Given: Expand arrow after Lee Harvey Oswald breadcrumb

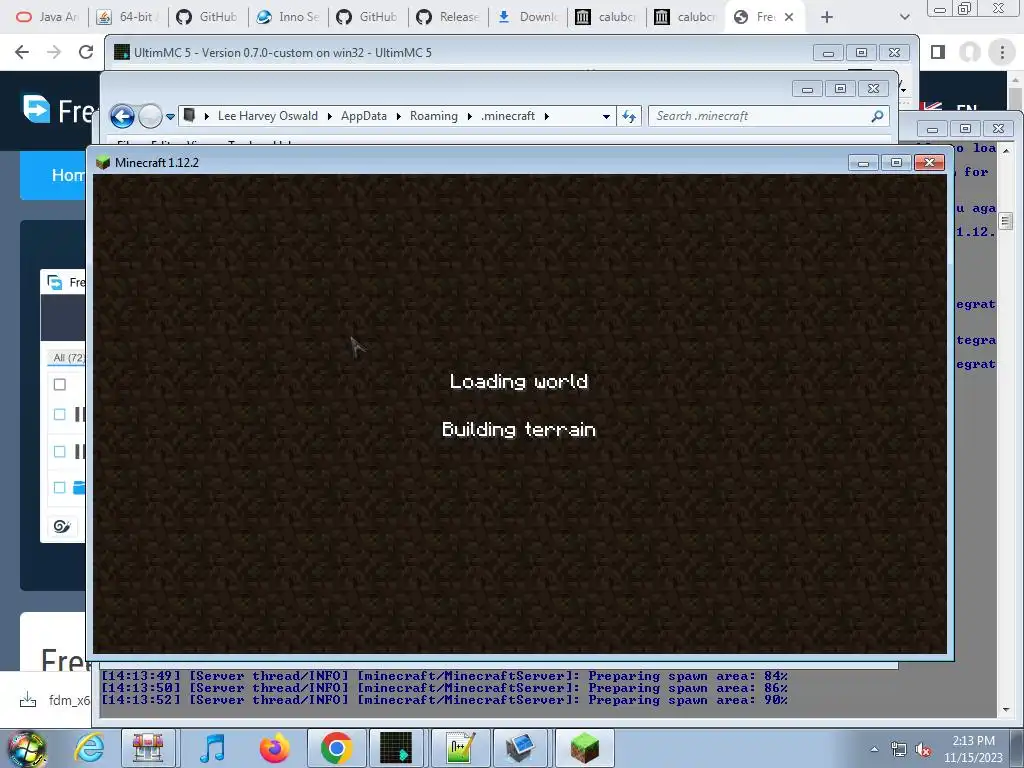Looking at the screenshot, I should click(x=330, y=116).
